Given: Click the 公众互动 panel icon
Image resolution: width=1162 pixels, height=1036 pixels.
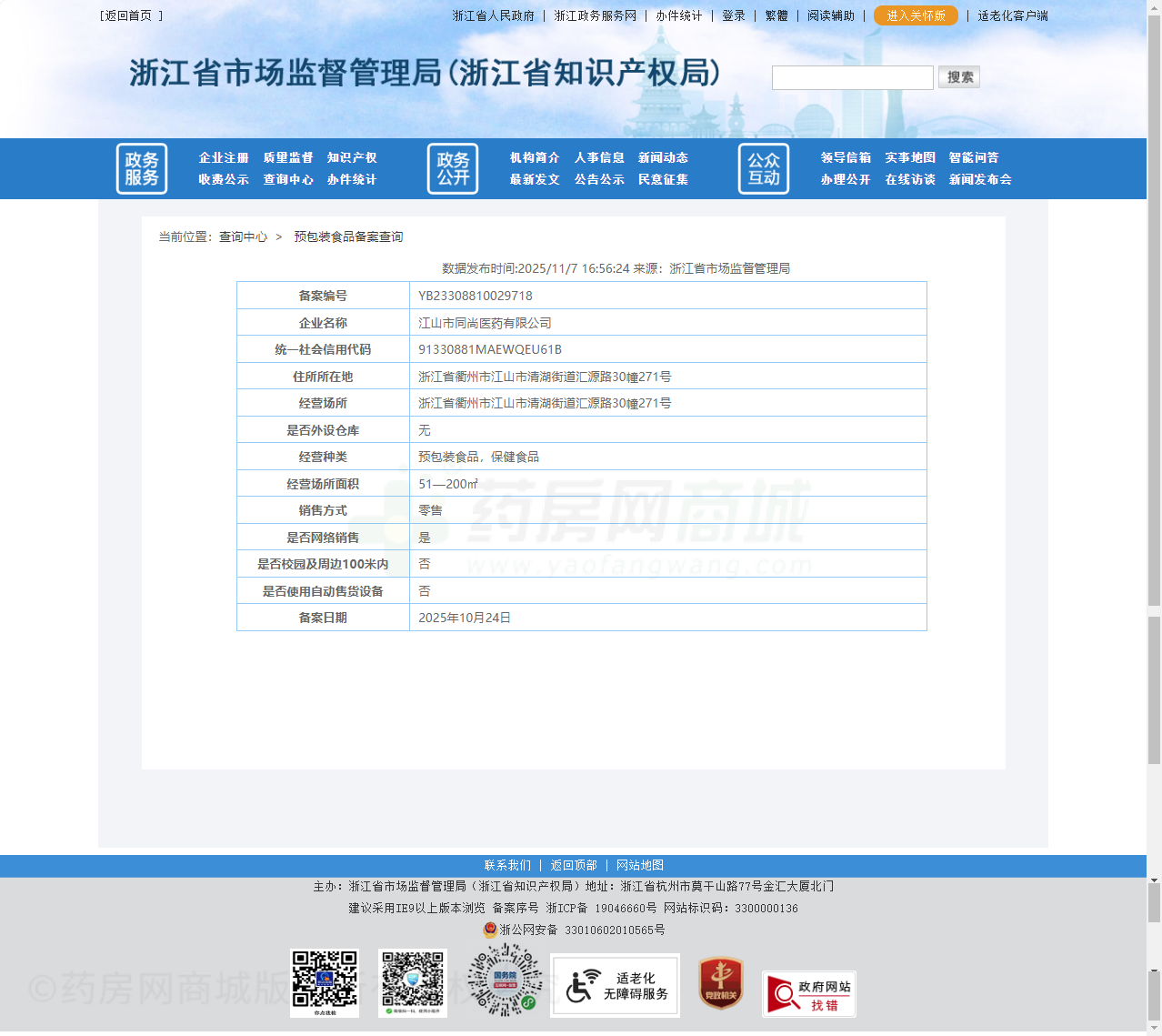Looking at the screenshot, I should tap(763, 168).
